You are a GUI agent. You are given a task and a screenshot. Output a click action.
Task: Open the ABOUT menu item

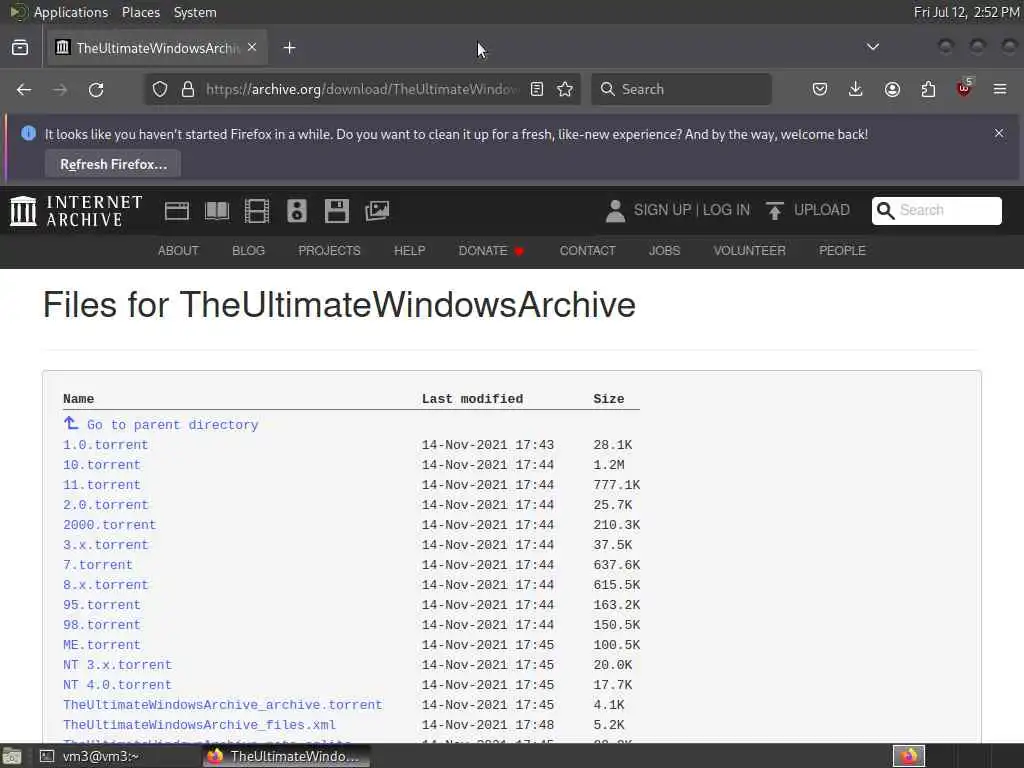coord(178,251)
